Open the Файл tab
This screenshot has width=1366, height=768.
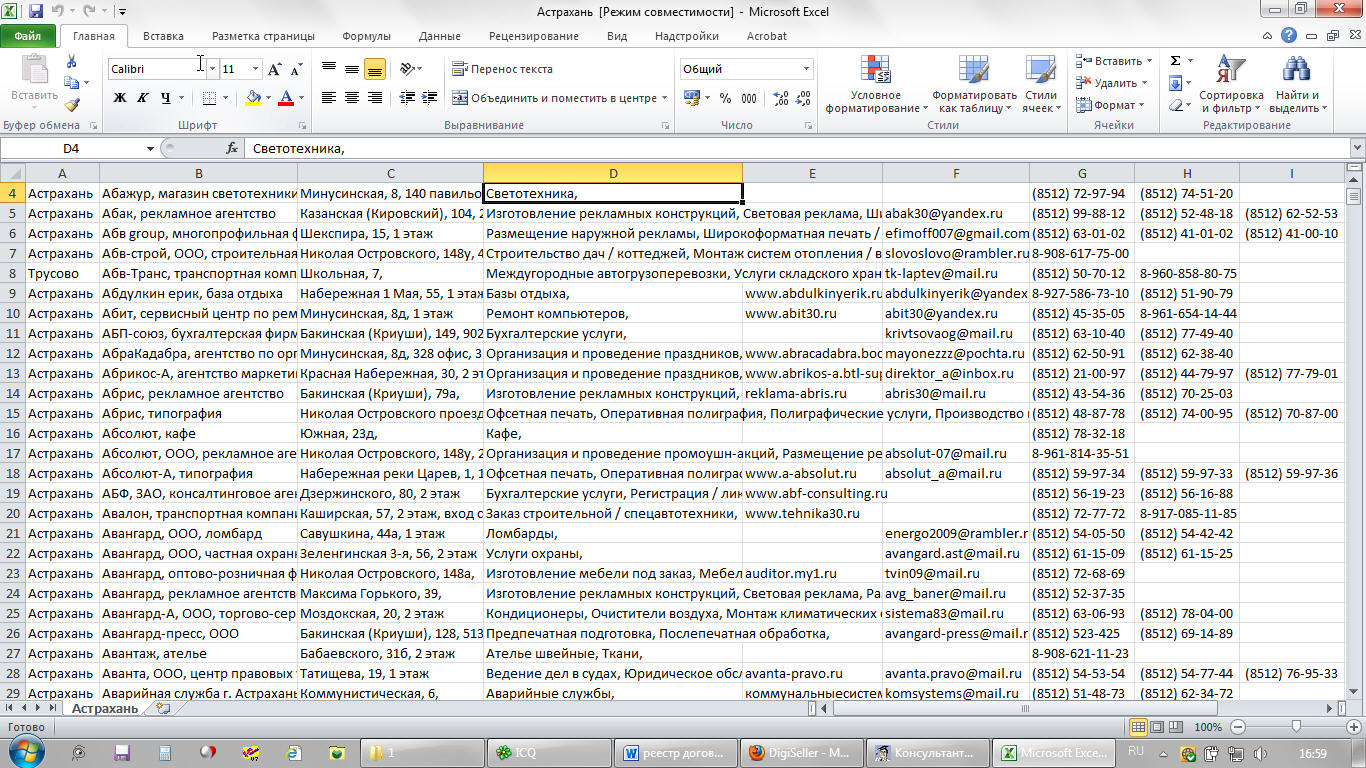28,36
